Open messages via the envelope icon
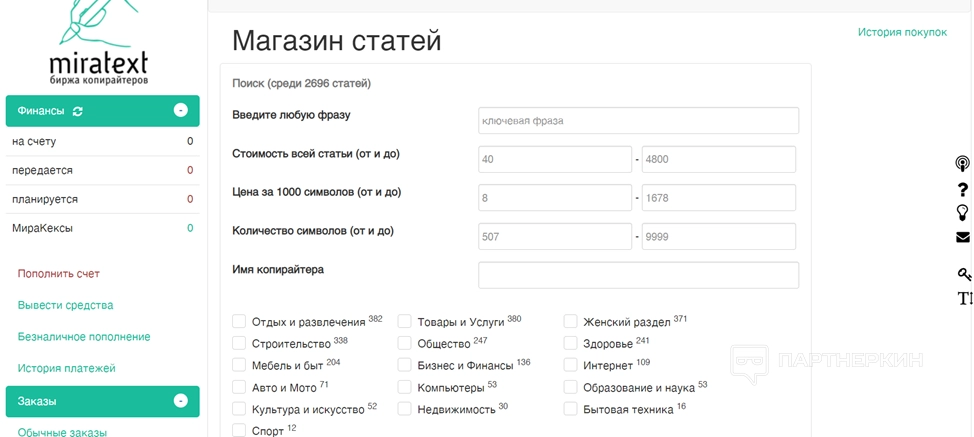Screen dimensions: 974x437 click(962, 237)
